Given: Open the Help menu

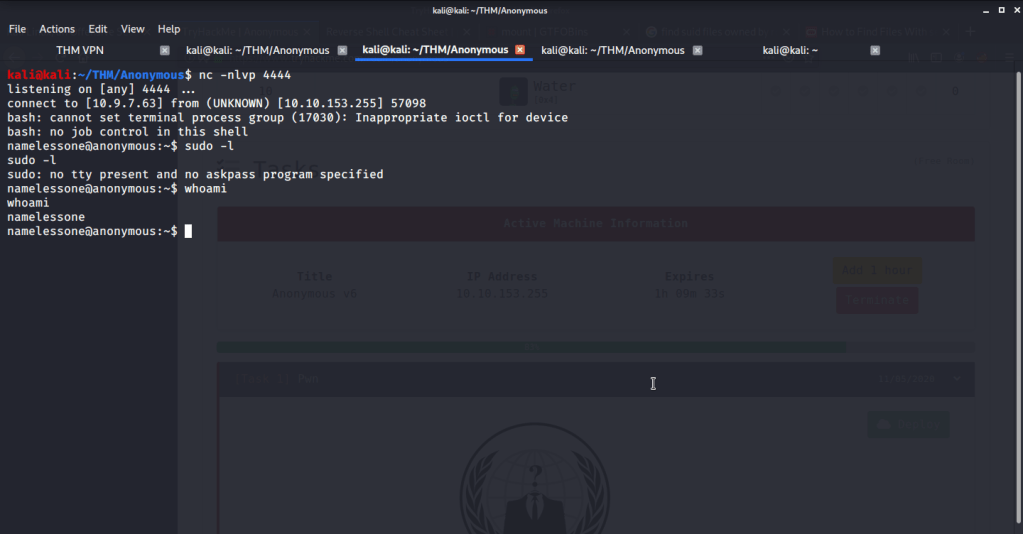Looking at the screenshot, I should (169, 29).
